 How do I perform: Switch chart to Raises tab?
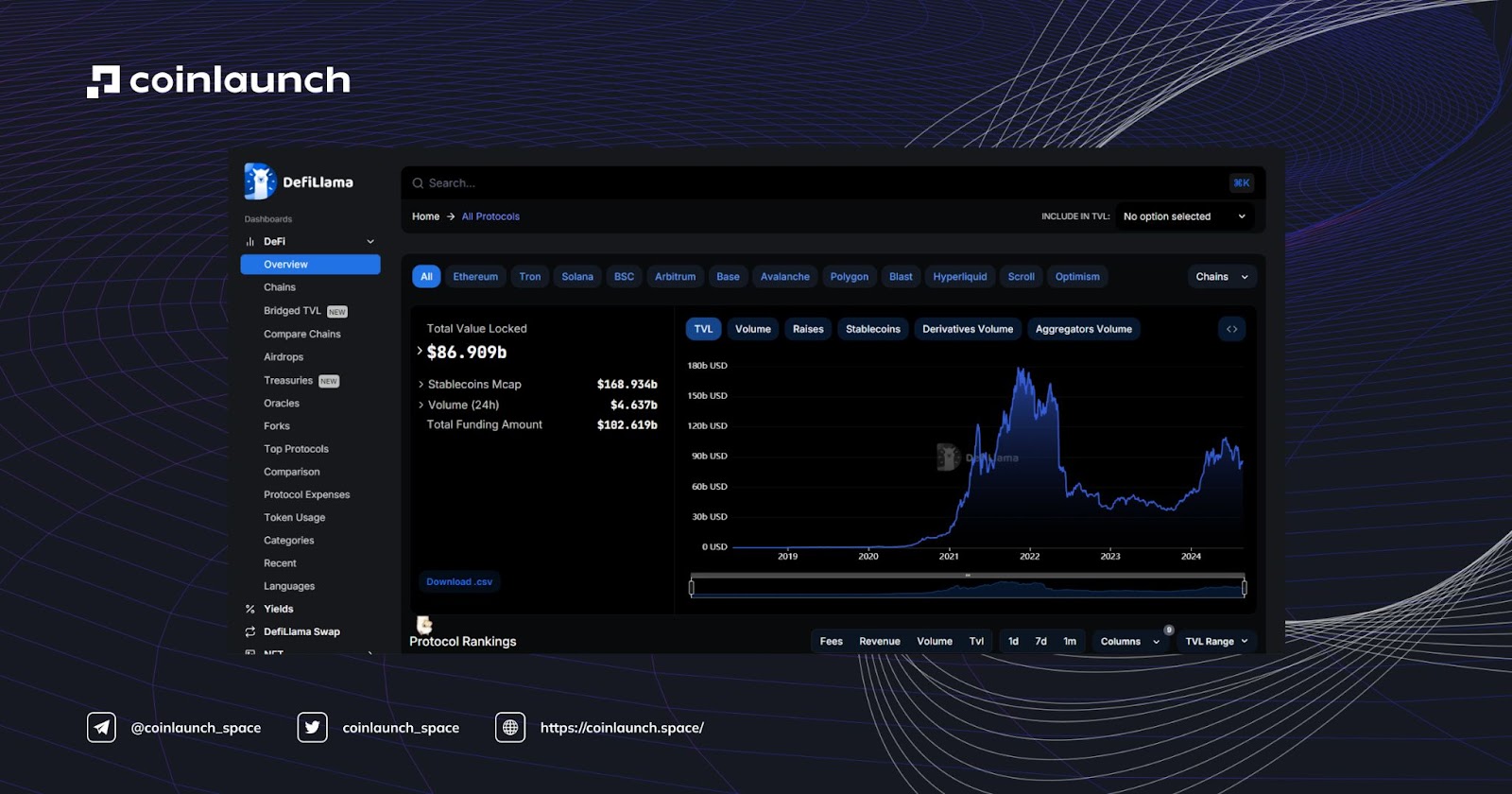point(808,329)
